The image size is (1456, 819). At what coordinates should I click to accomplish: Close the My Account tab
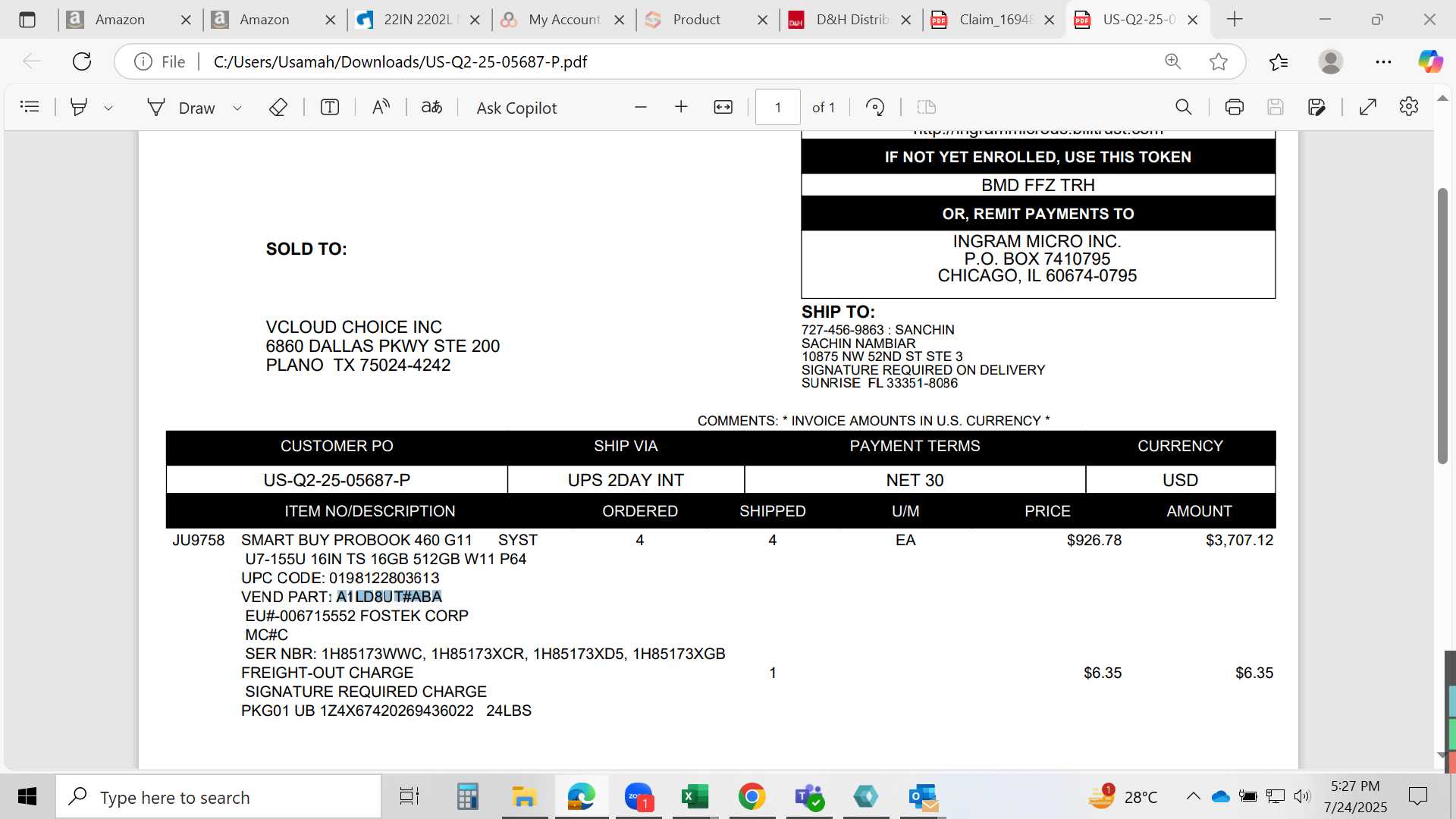620,20
